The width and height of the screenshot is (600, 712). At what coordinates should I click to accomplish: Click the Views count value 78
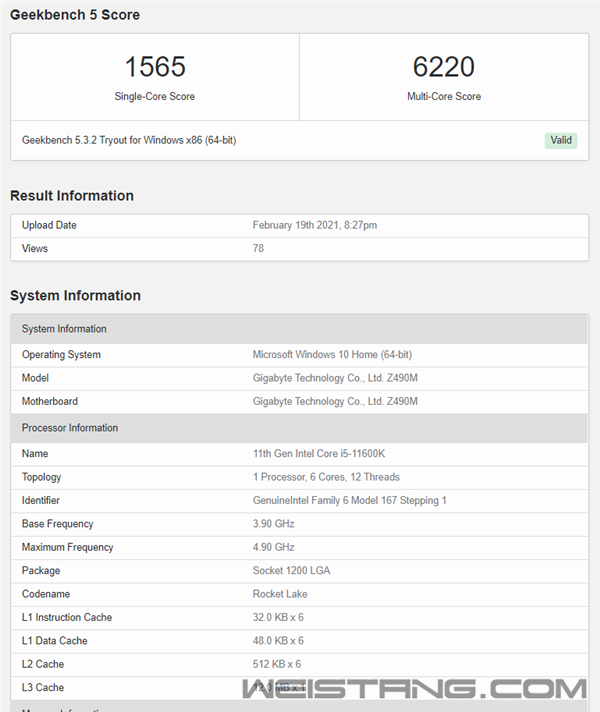coord(258,248)
